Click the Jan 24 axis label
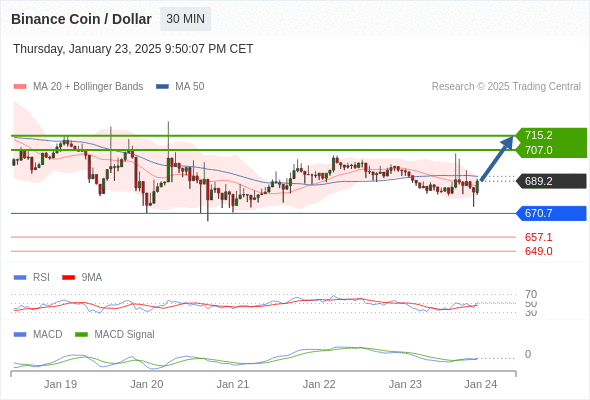590x400 pixels. click(x=481, y=384)
